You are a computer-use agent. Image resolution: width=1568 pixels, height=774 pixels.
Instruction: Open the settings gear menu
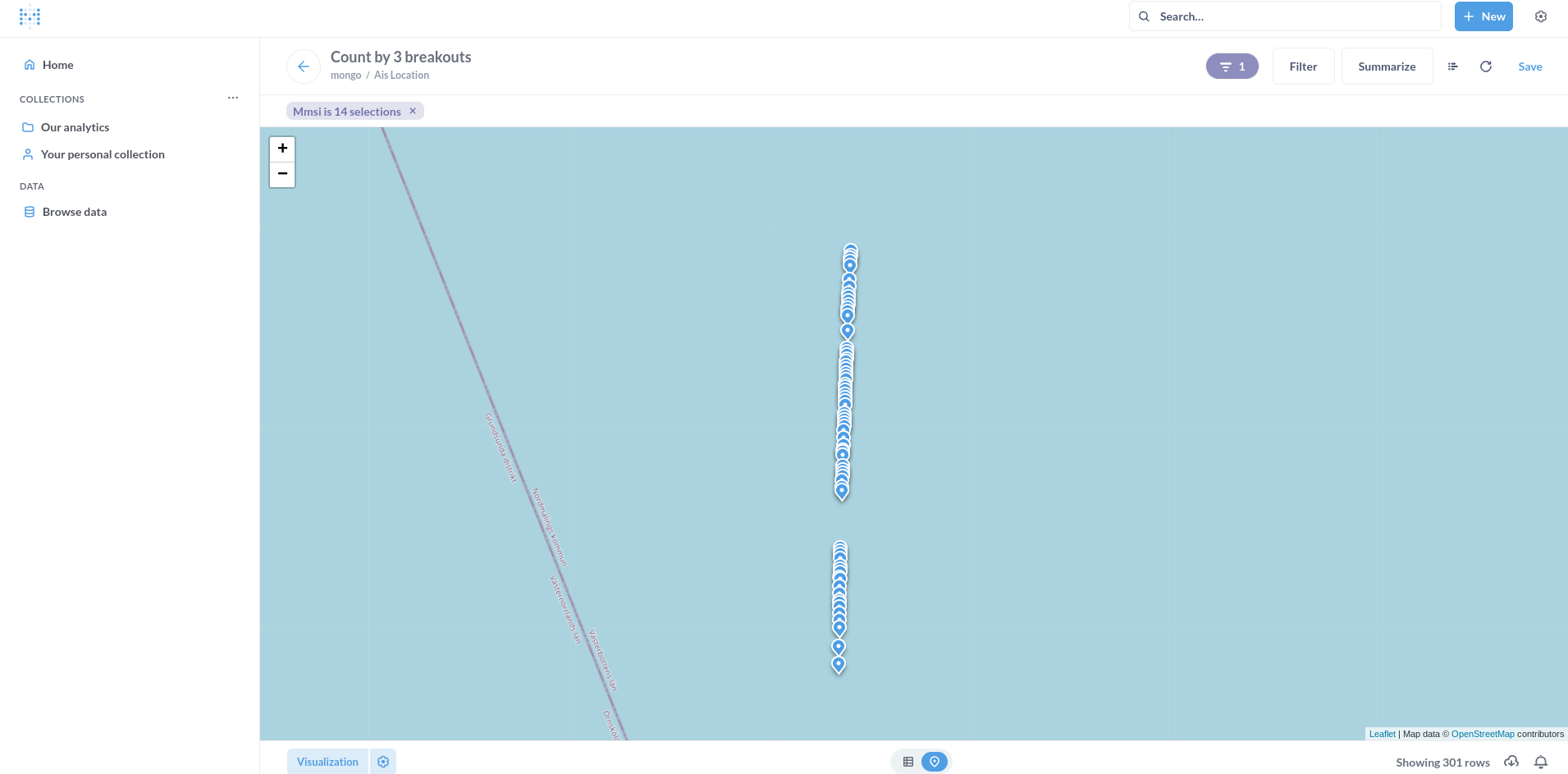coord(1541,16)
